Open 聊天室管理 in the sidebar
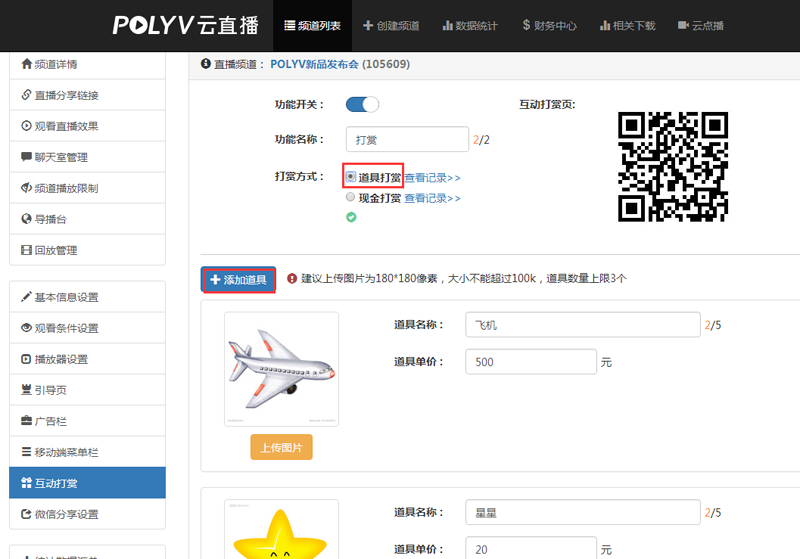The height and width of the screenshot is (559, 800). pos(61,157)
